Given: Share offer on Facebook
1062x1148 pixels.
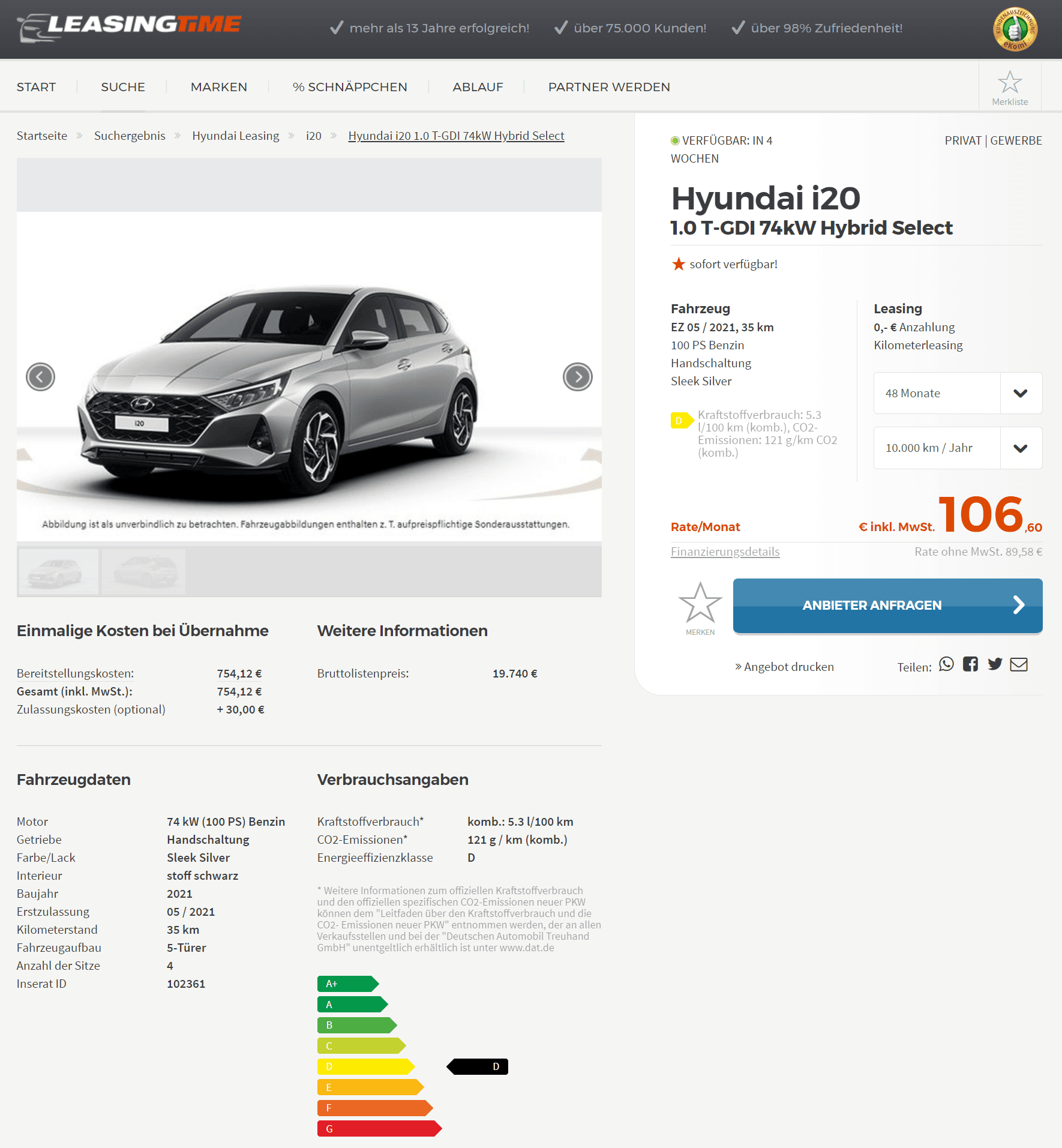Looking at the screenshot, I should (970, 664).
